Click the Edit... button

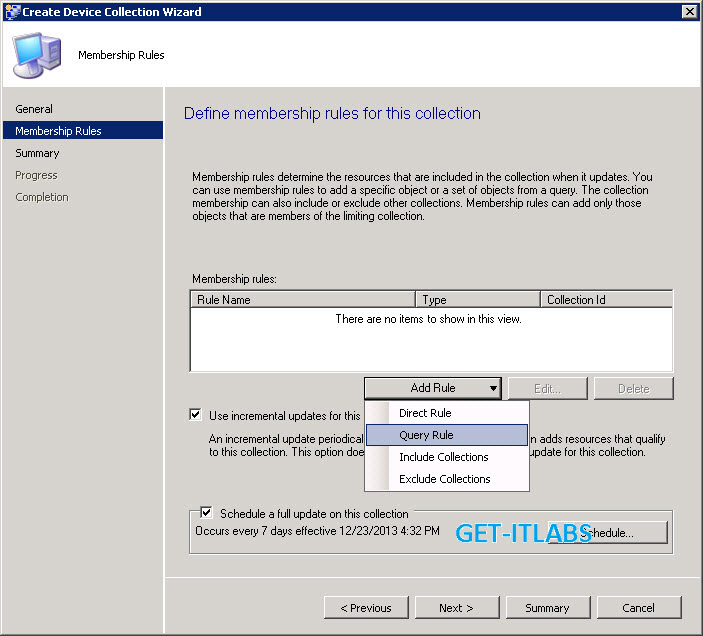547,388
